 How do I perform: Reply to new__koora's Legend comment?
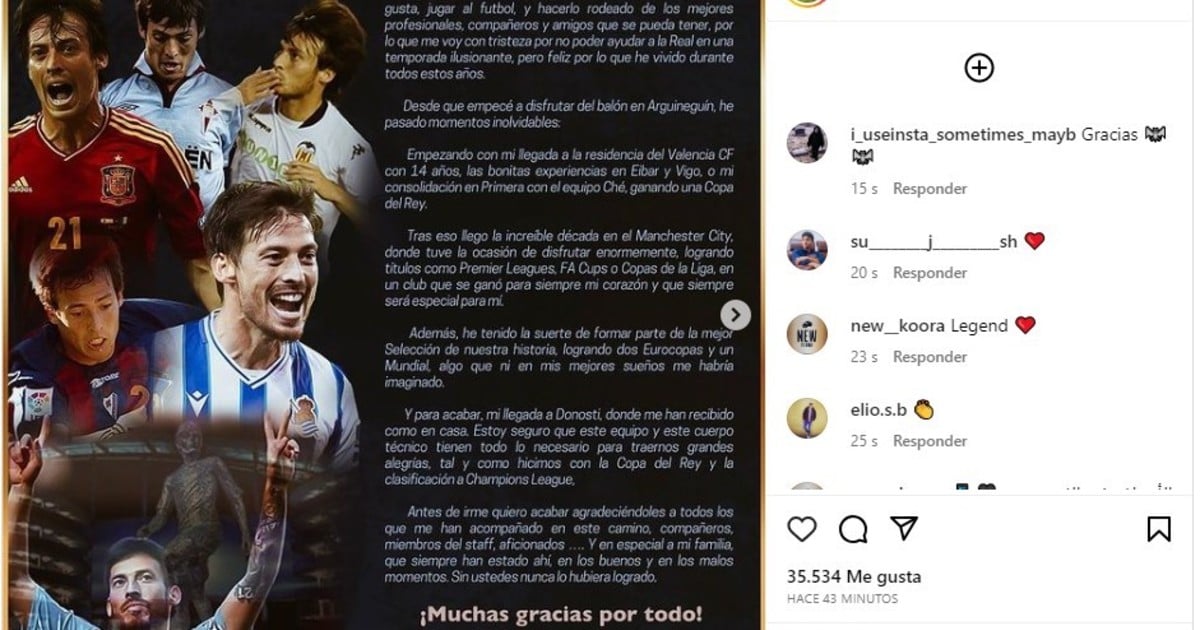coord(930,356)
